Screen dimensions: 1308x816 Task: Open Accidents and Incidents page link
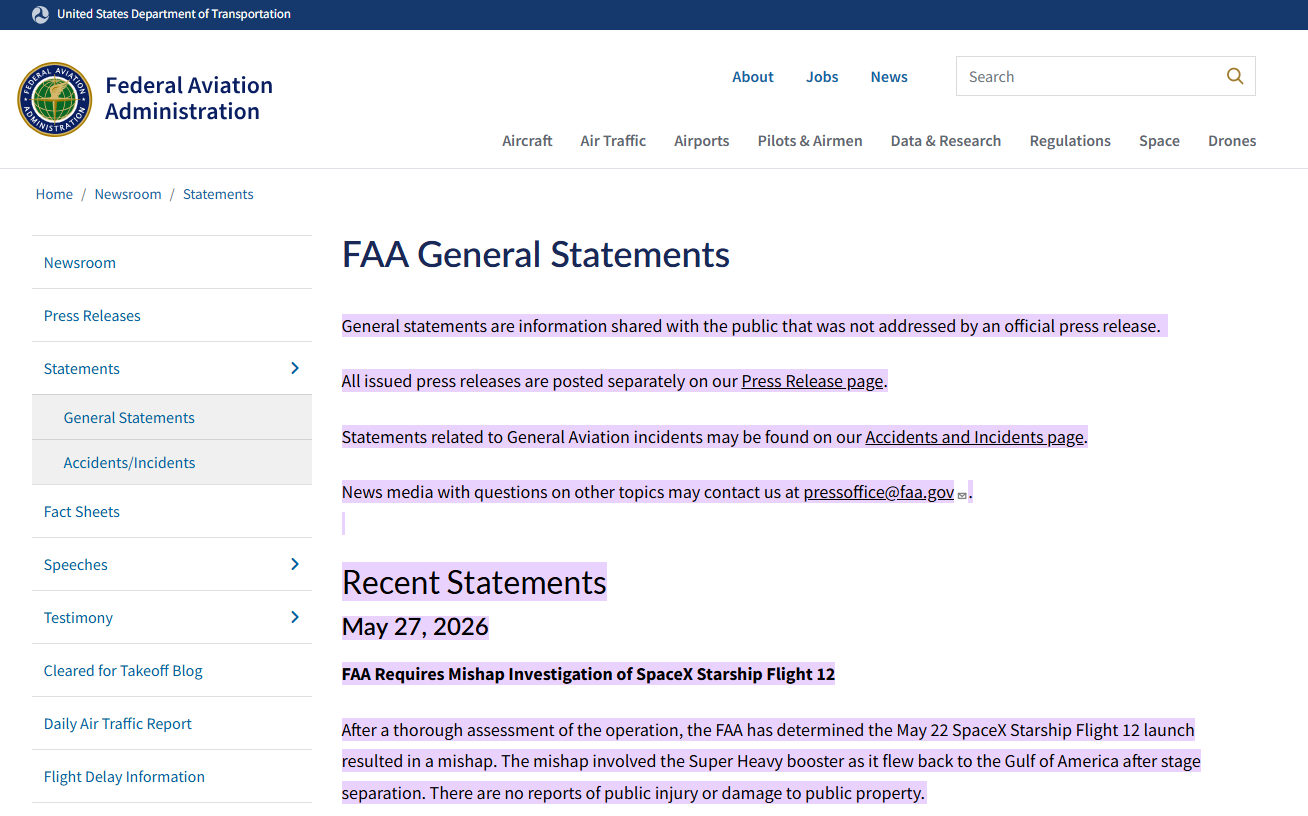(975, 437)
